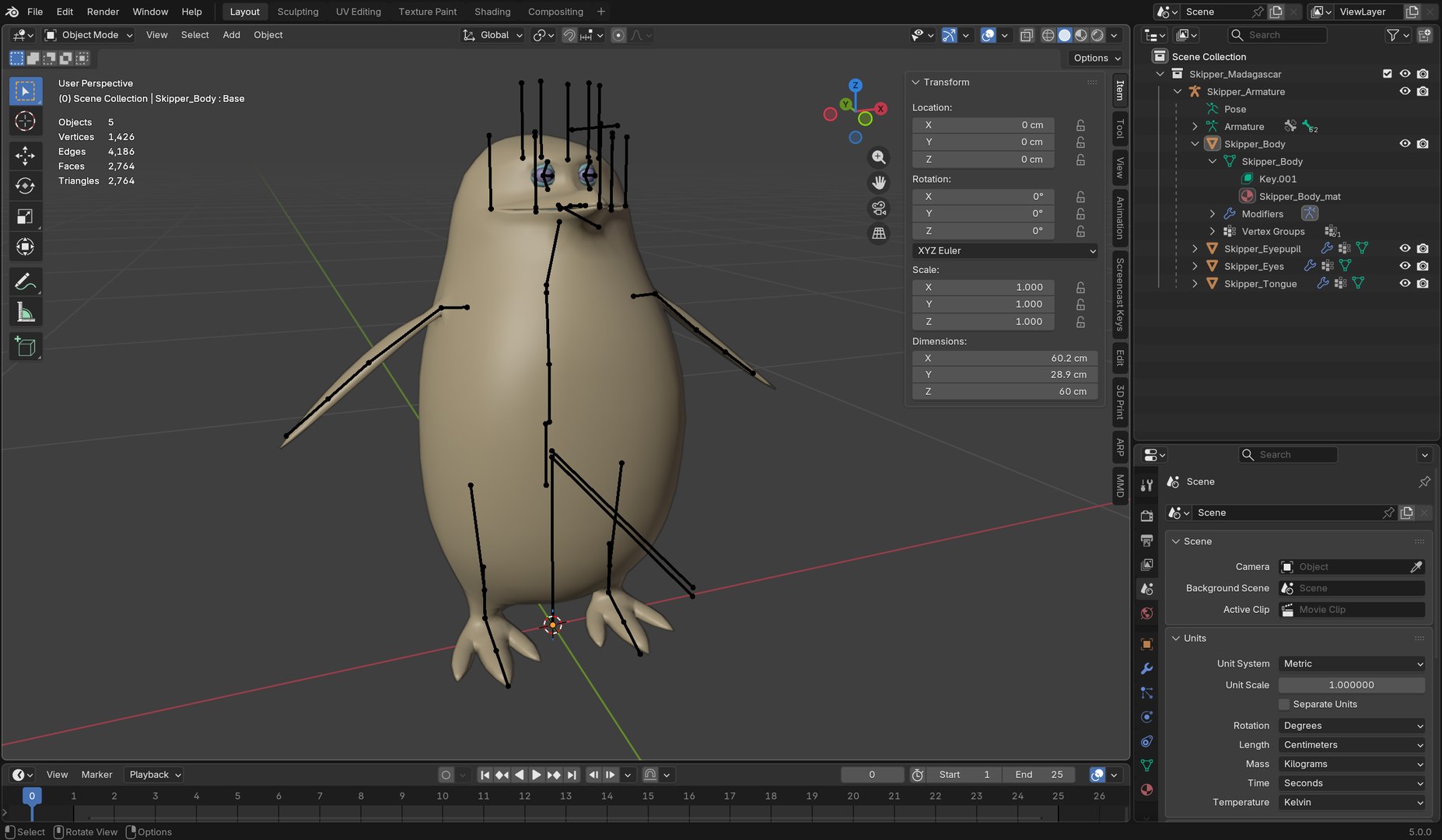Toggle camera view icon in viewport

pos(879,208)
